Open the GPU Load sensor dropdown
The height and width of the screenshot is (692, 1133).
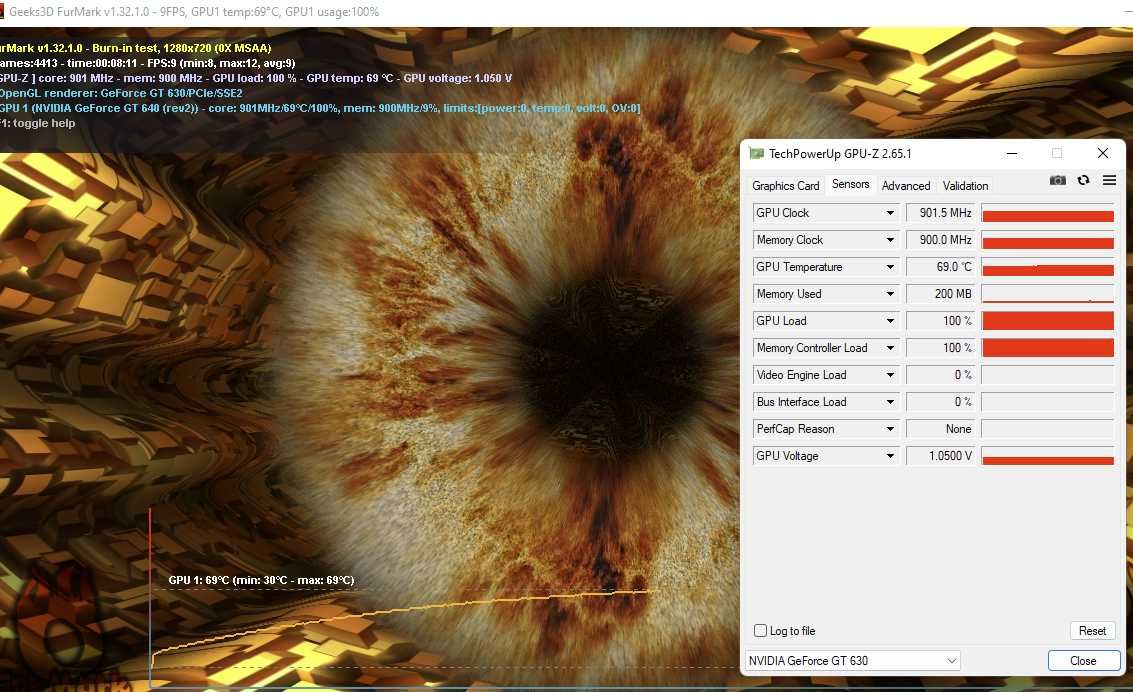[x=890, y=321]
